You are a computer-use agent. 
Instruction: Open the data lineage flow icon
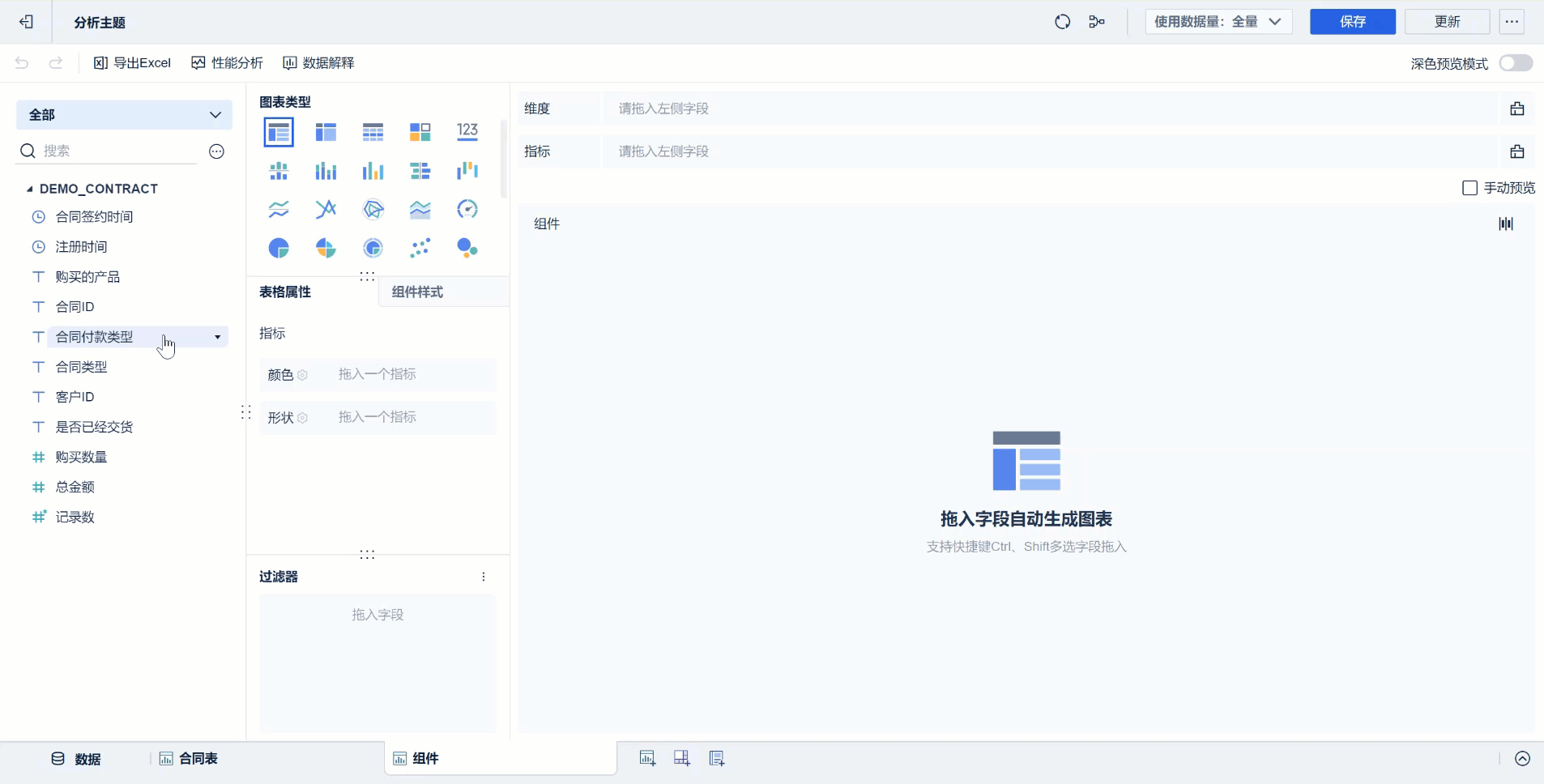pos(1097,22)
